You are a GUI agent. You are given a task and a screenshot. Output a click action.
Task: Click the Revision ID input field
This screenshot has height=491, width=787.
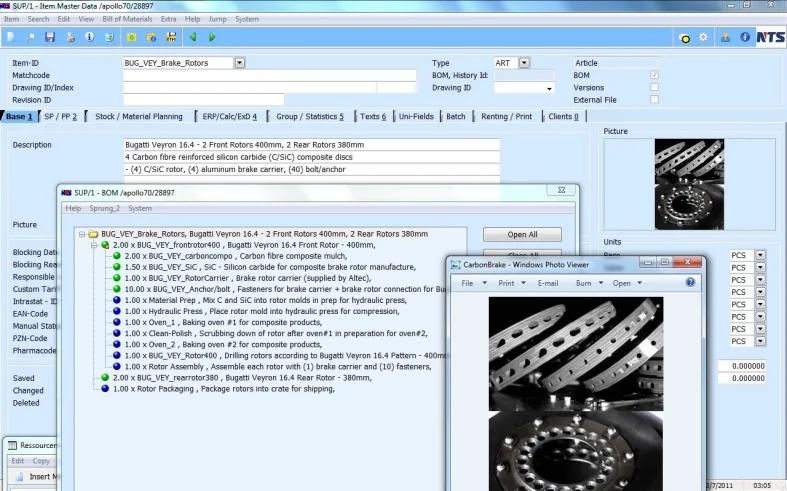203,100
